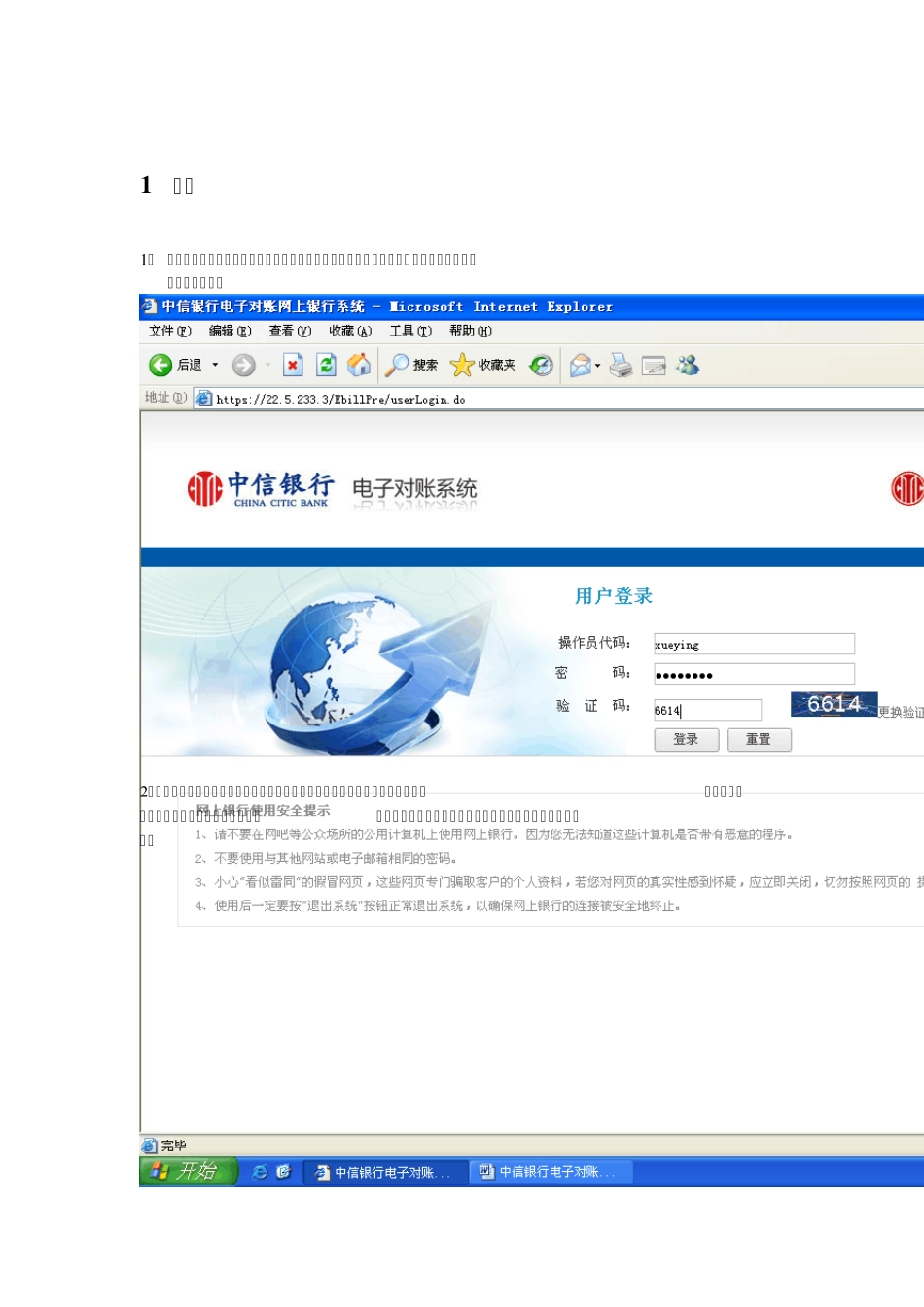This screenshot has height=1307, width=924.
Task: Open the 文件(F) menu
Action: (170, 331)
